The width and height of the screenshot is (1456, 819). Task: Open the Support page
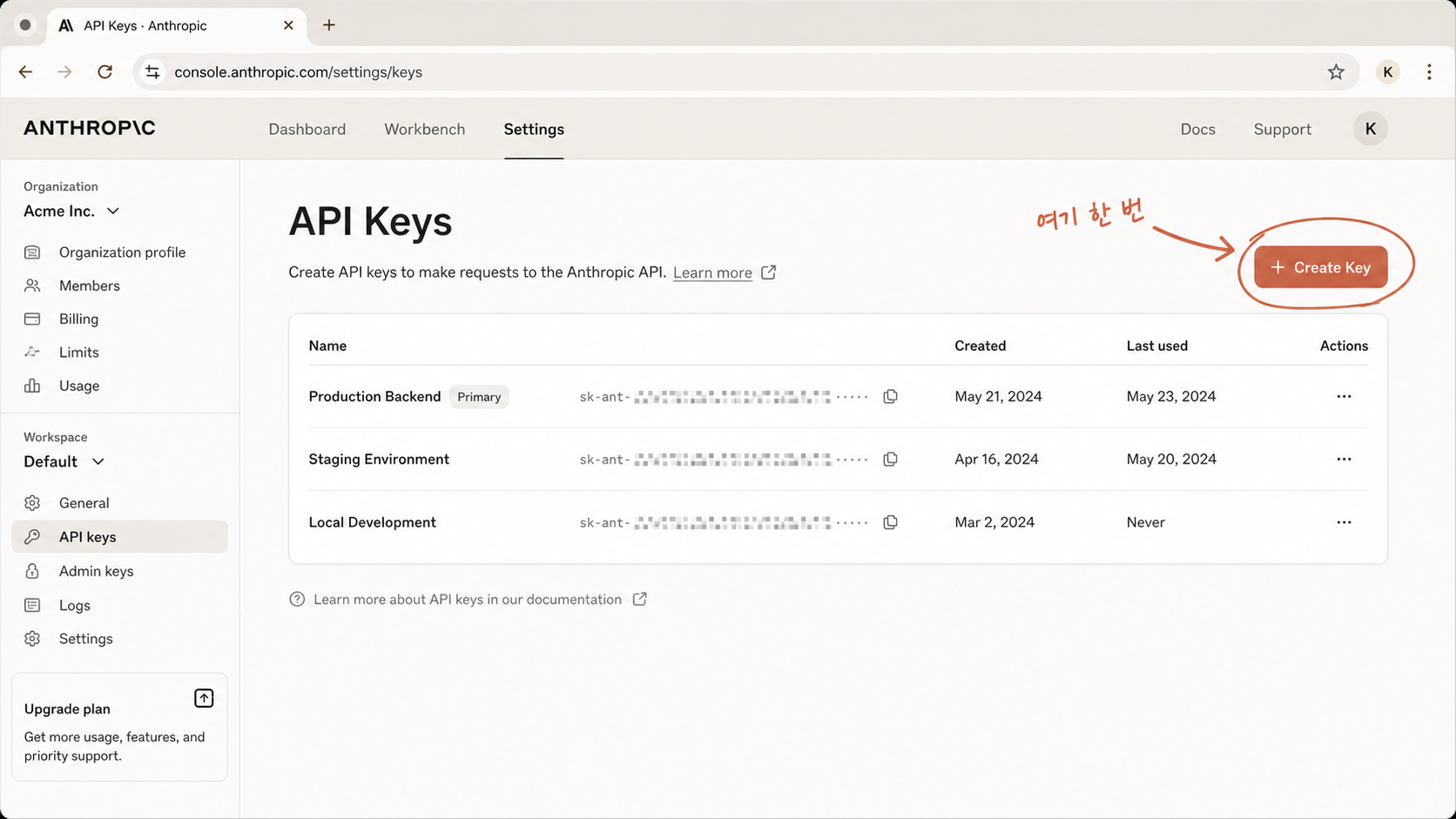tap(1282, 129)
